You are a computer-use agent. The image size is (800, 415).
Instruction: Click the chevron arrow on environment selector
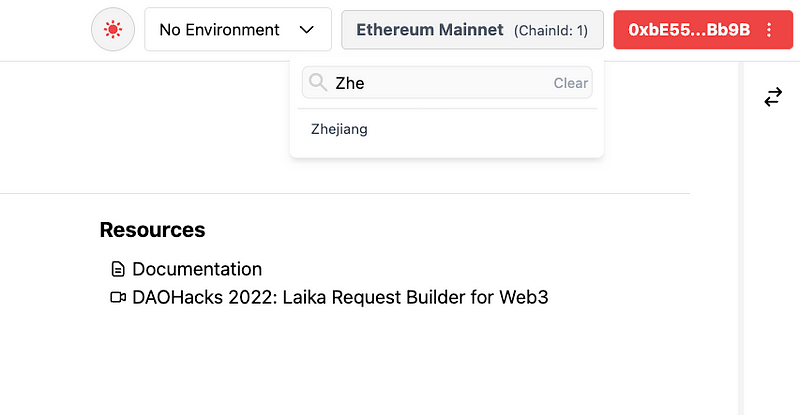(x=307, y=30)
